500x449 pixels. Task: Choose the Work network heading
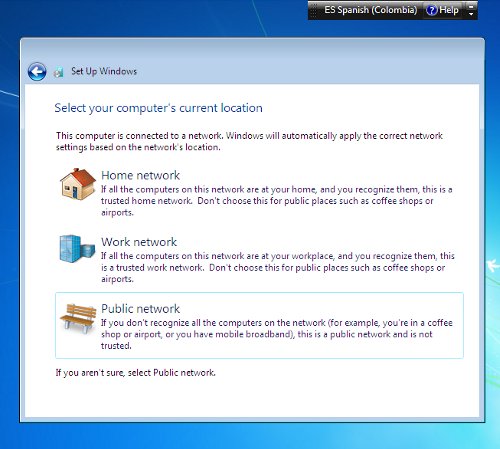pos(139,242)
